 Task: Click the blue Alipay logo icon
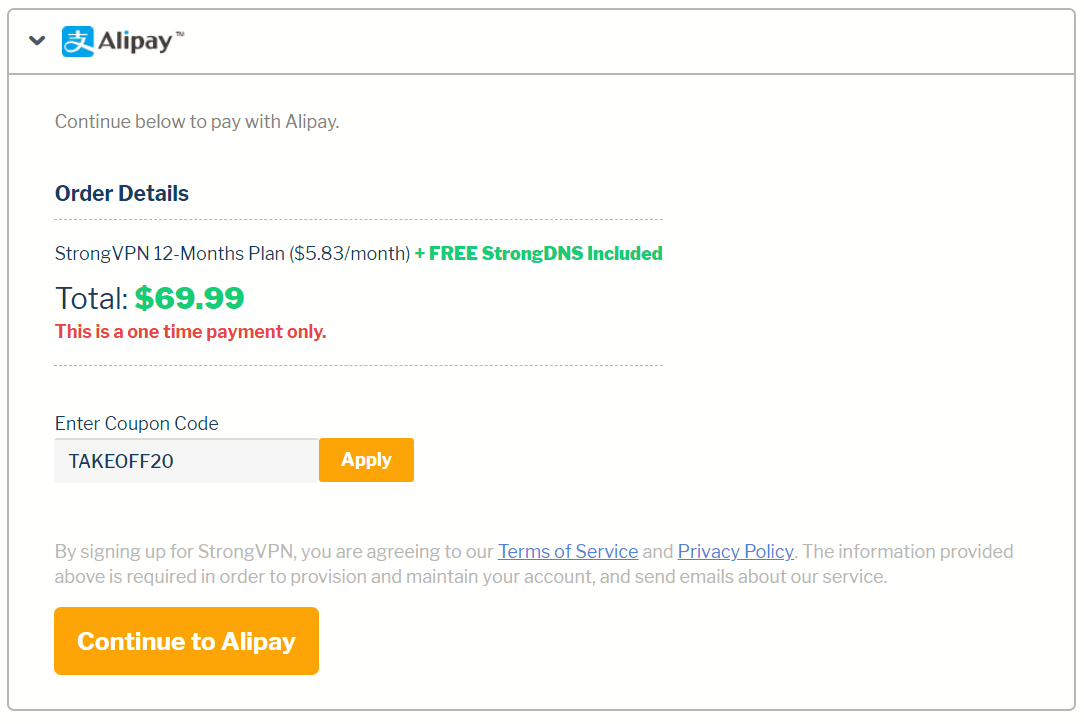coord(77,41)
